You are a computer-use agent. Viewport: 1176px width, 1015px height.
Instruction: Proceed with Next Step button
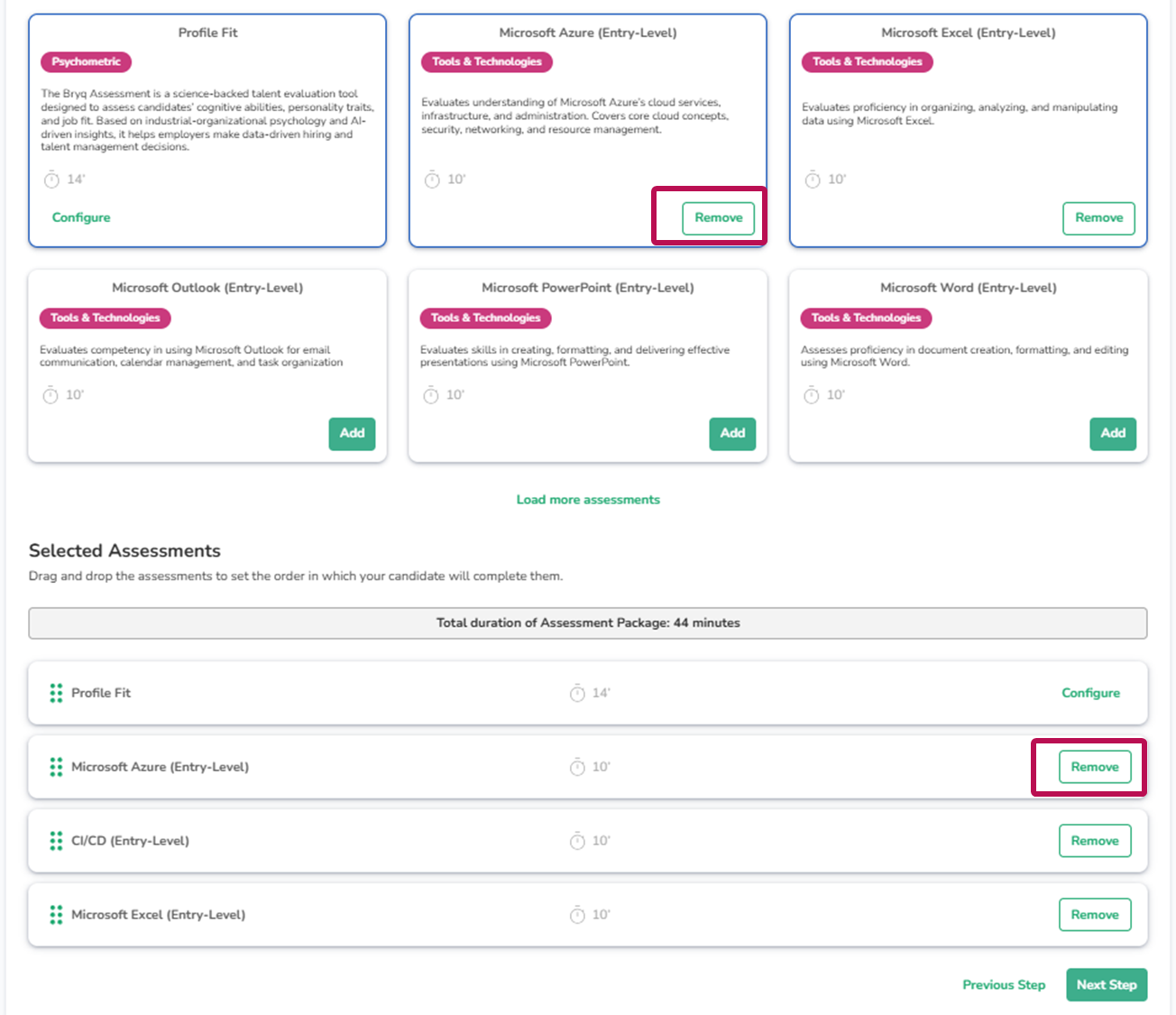point(1107,985)
